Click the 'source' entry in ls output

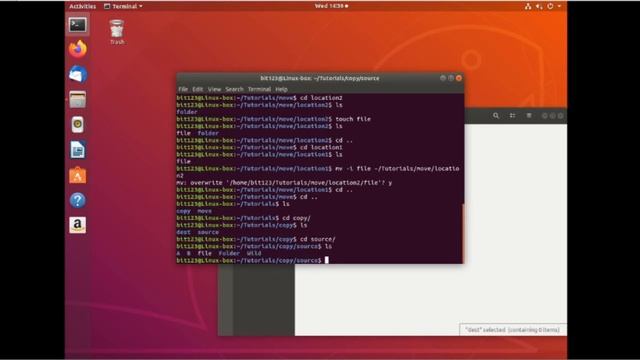coord(208,232)
